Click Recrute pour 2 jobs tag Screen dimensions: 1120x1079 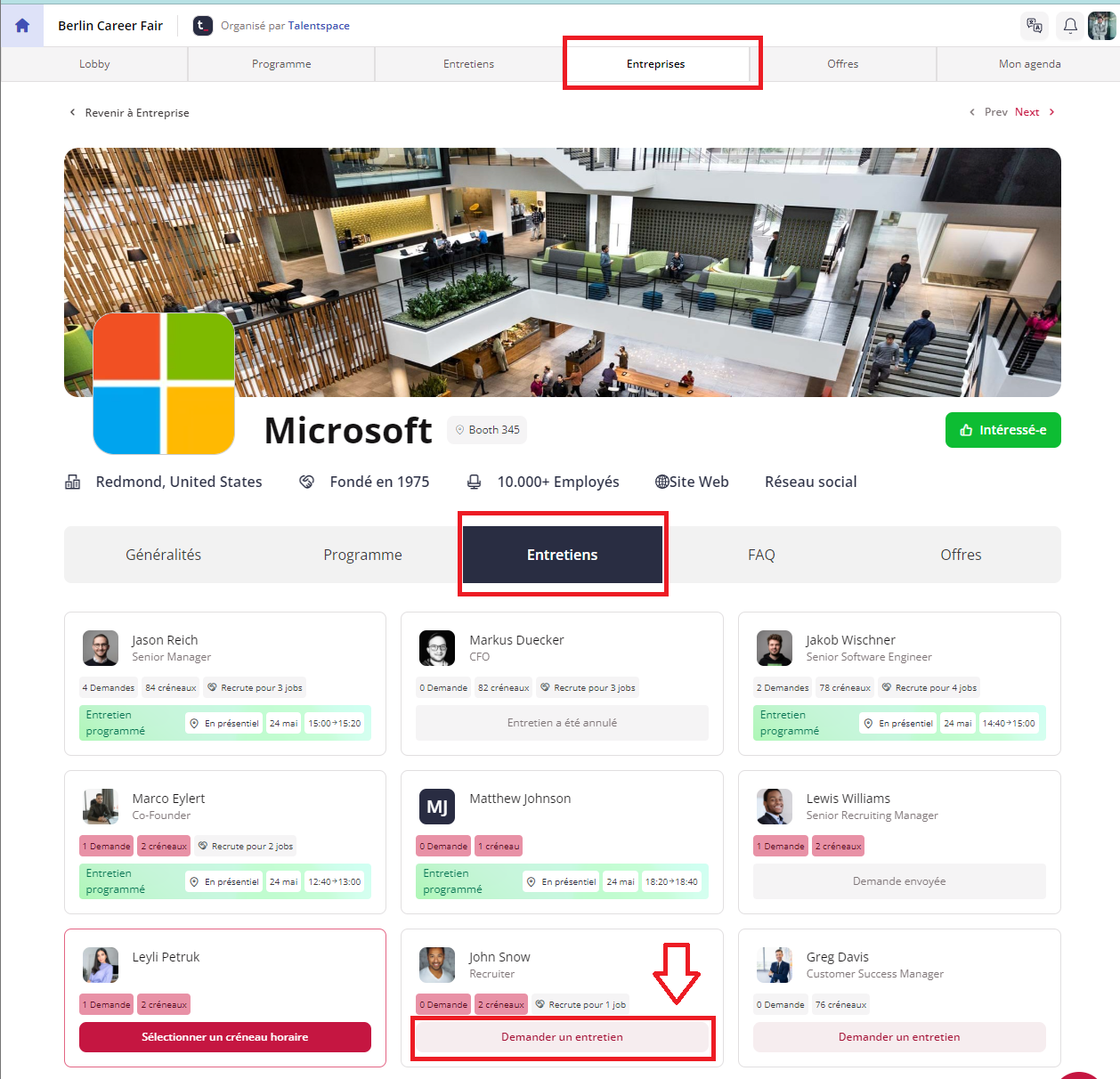246,846
